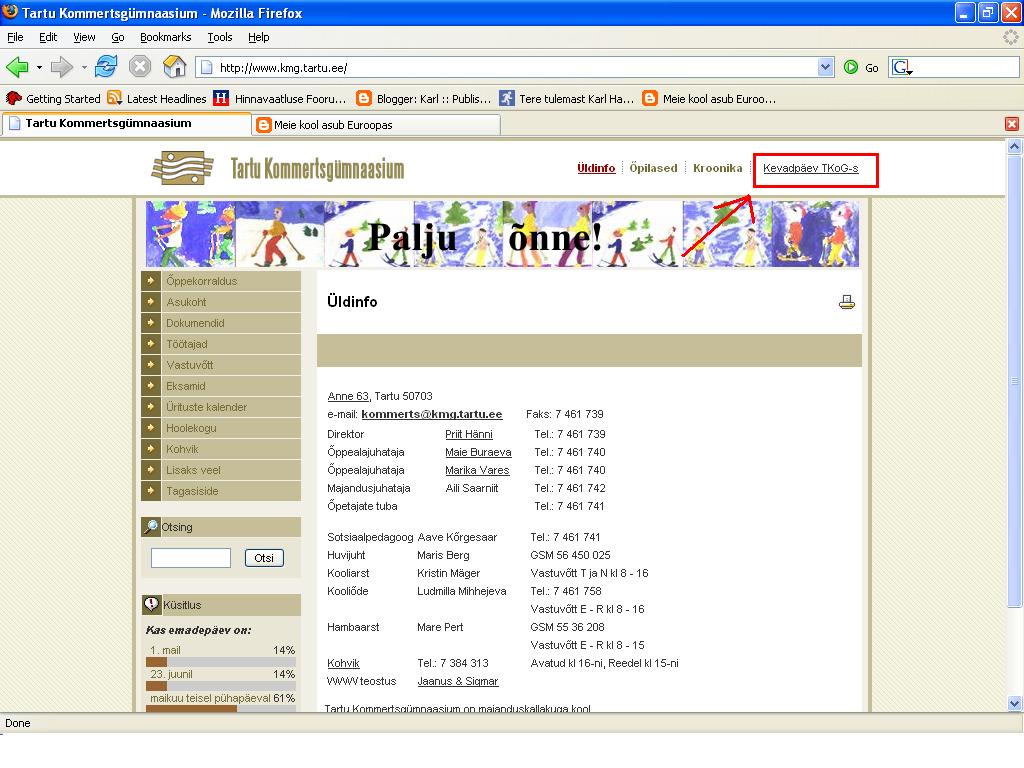Screen dimensions: 1024x768
Task: Click the Anne 63 address link
Action: (348, 396)
